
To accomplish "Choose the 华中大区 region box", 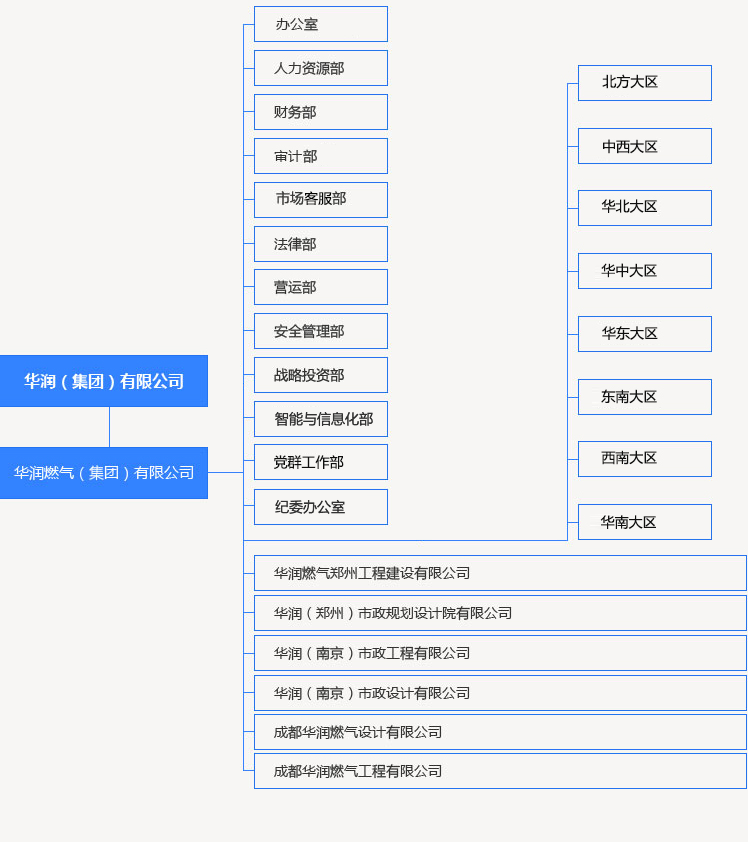I will 645,271.
